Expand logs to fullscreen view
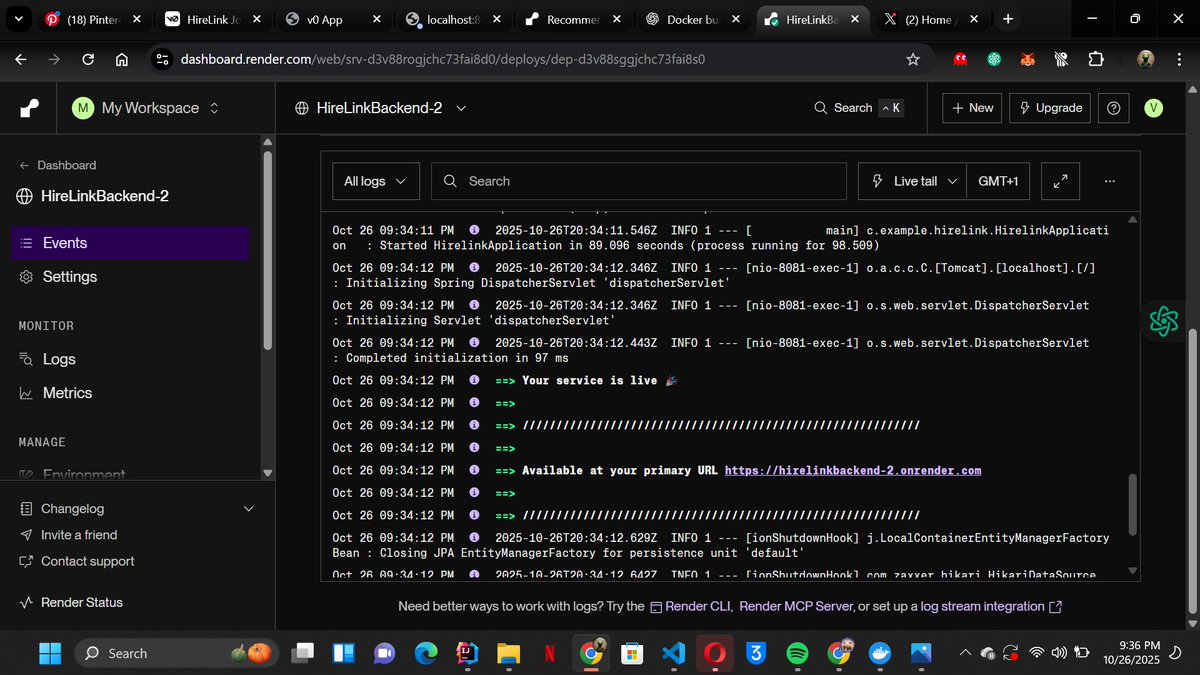The image size is (1200, 675). (1060, 181)
